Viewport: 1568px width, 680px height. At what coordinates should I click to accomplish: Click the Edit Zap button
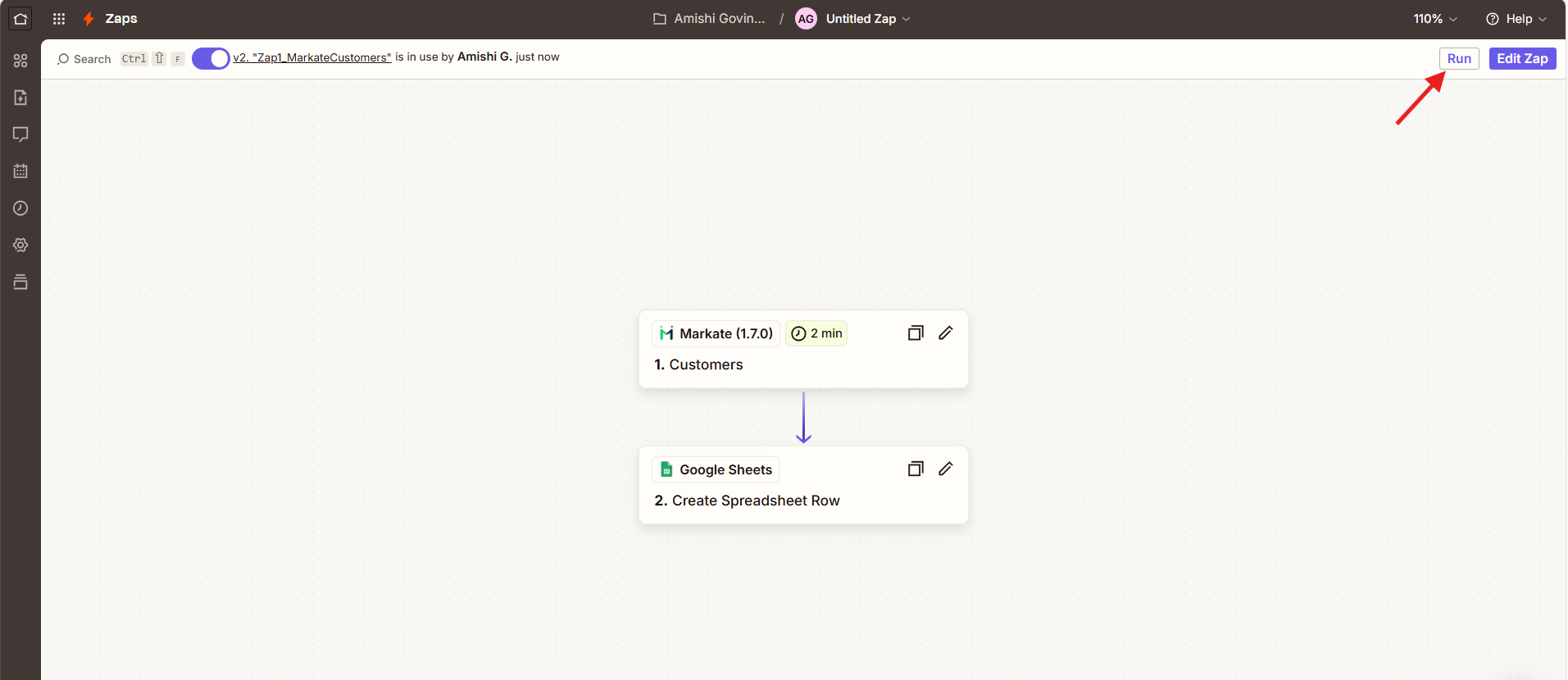[x=1522, y=58]
